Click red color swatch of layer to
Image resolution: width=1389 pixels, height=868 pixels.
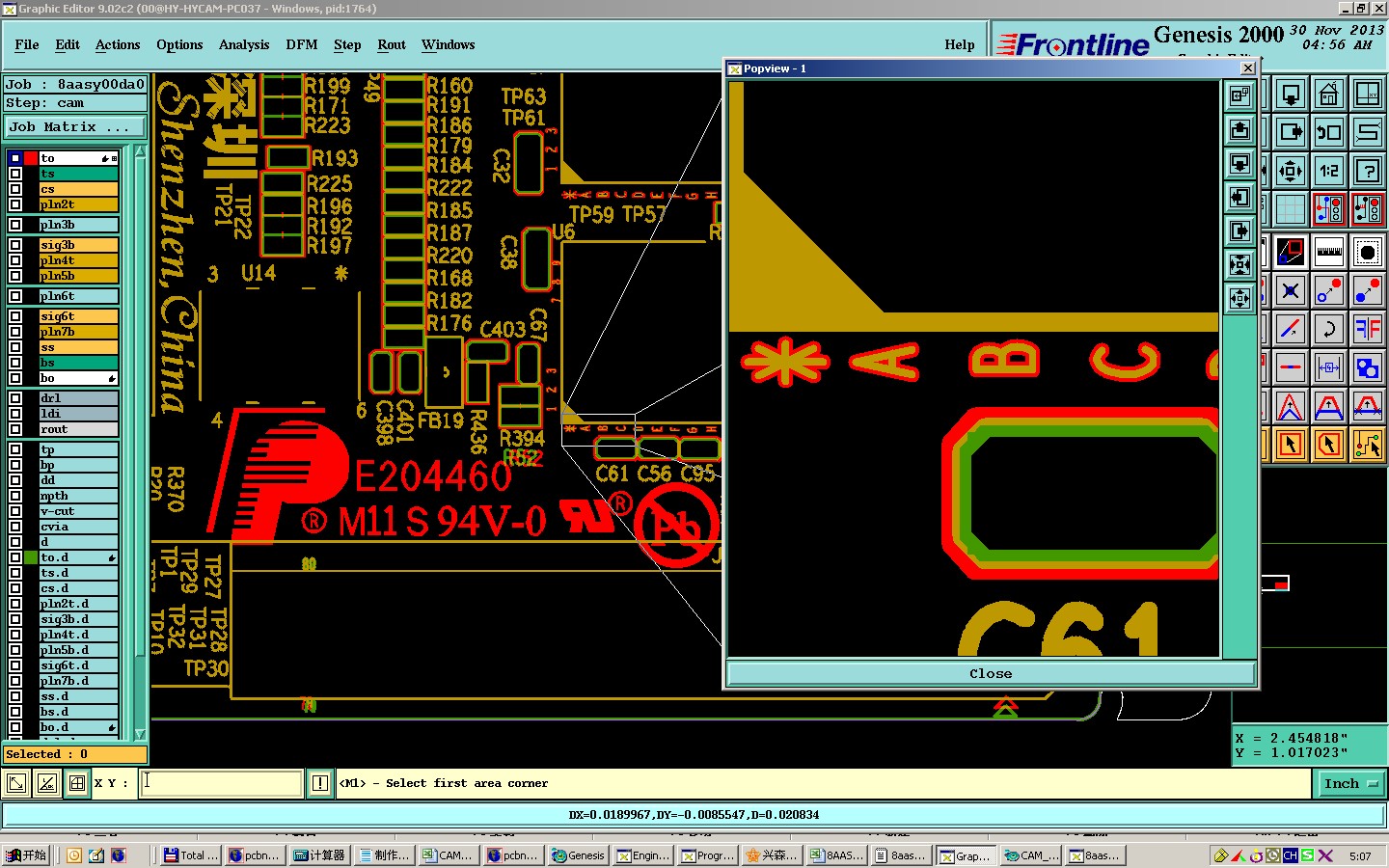coord(31,158)
